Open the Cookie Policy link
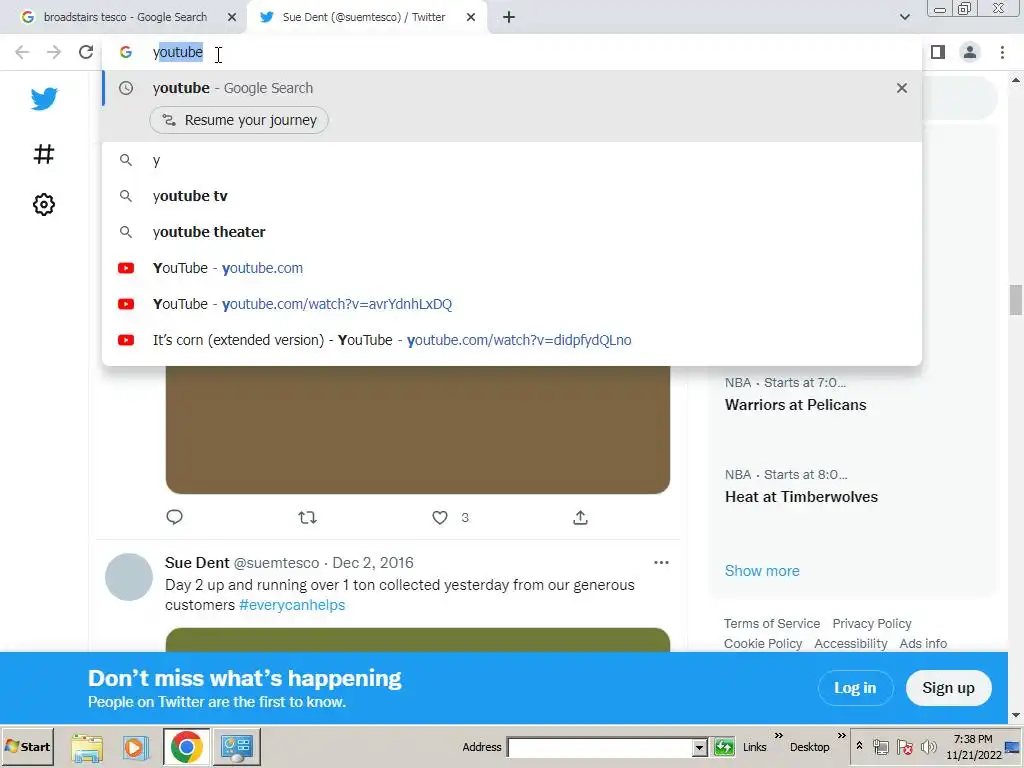 coord(763,643)
